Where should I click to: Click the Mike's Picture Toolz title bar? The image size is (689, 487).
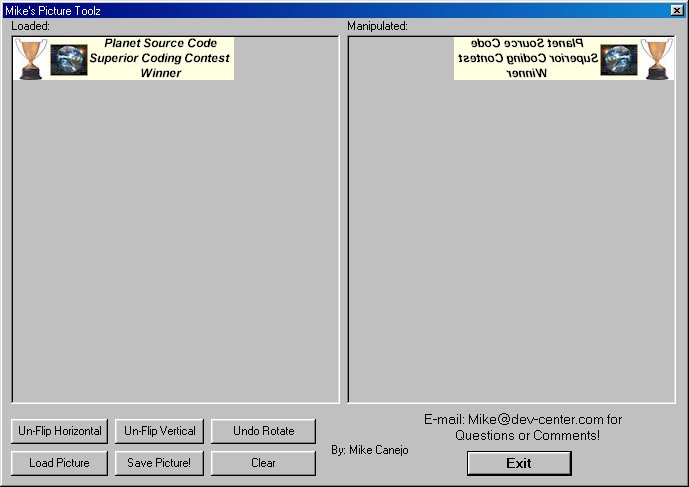click(x=300, y=10)
